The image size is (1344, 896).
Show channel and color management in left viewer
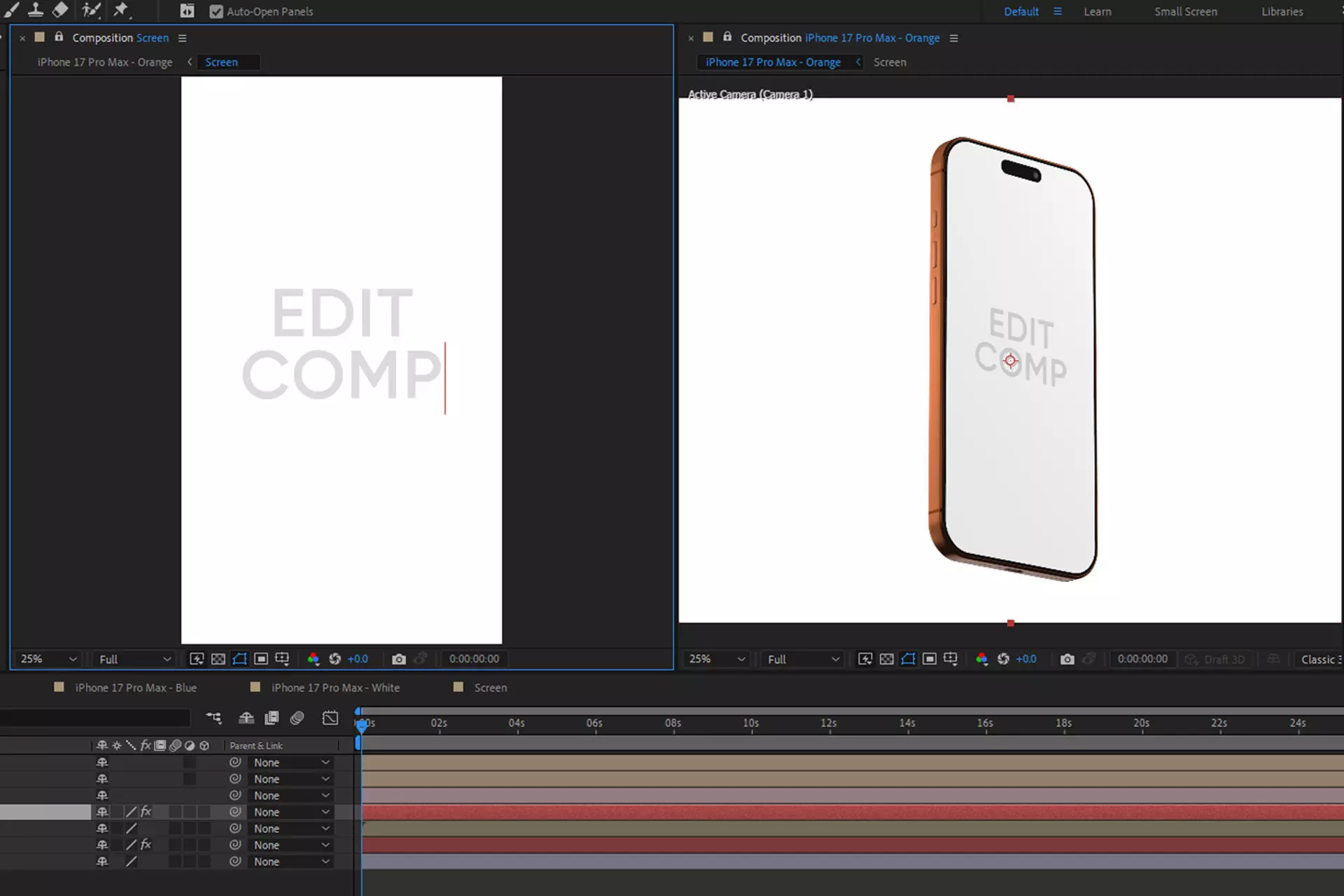click(313, 659)
